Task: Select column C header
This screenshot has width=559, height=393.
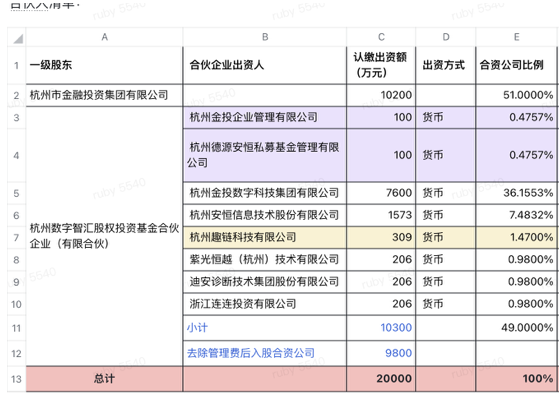Action: click(x=381, y=37)
